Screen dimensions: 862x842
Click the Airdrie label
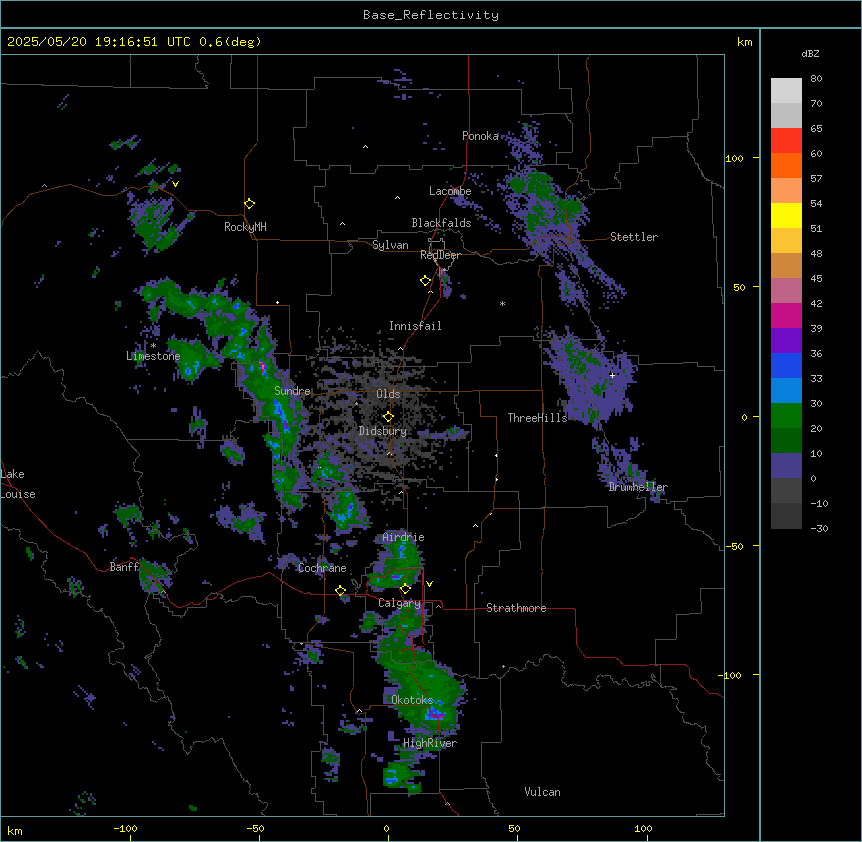click(403, 537)
